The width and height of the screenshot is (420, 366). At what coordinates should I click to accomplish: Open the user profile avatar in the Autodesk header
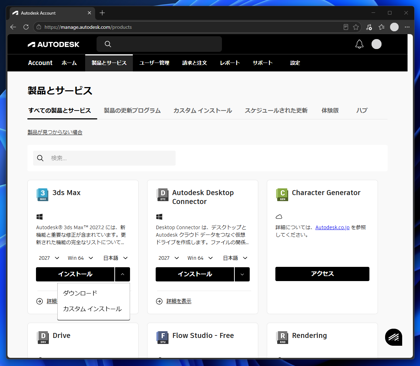pyautogui.click(x=377, y=44)
